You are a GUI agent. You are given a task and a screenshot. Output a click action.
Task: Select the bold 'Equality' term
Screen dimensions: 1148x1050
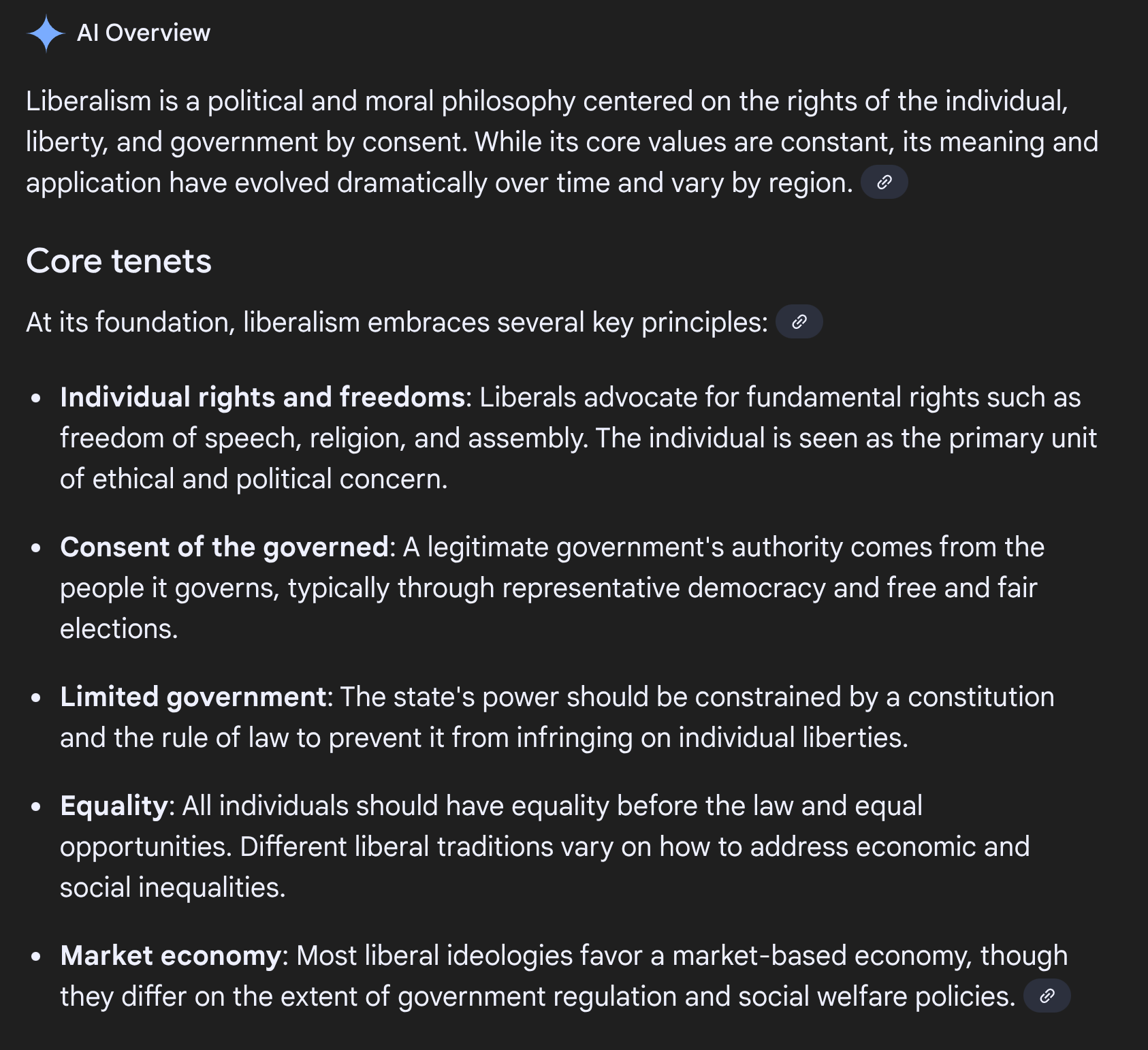[x=114, y=806]
